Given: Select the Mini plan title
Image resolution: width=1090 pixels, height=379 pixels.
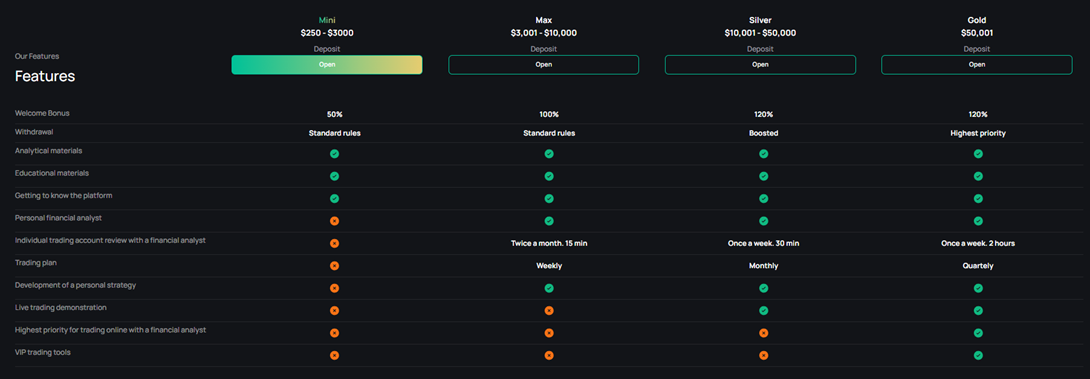Looking at the screenshot, I should point(327,20).
